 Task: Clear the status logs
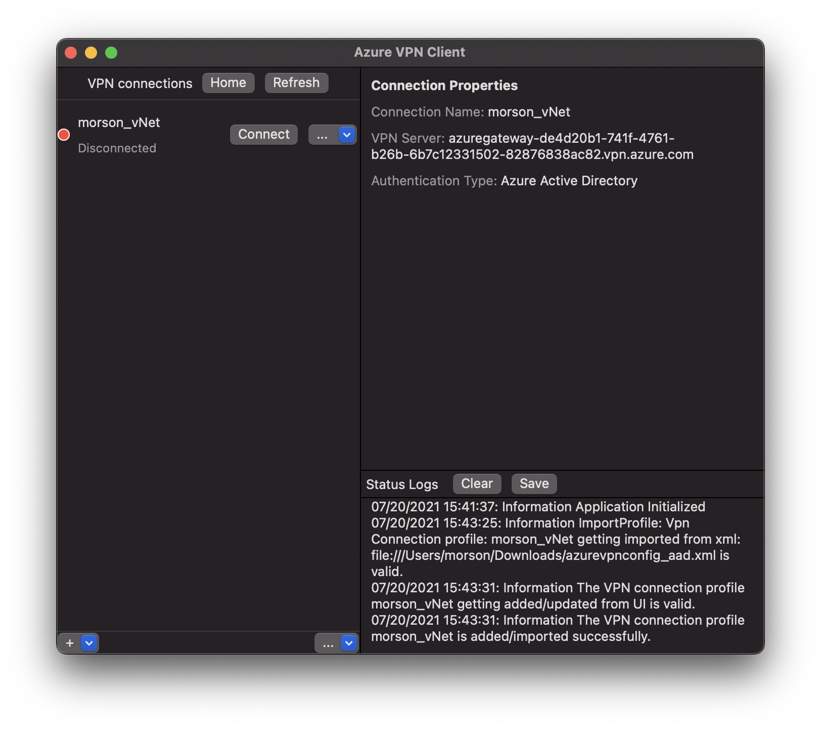click(x=476, y=484)
